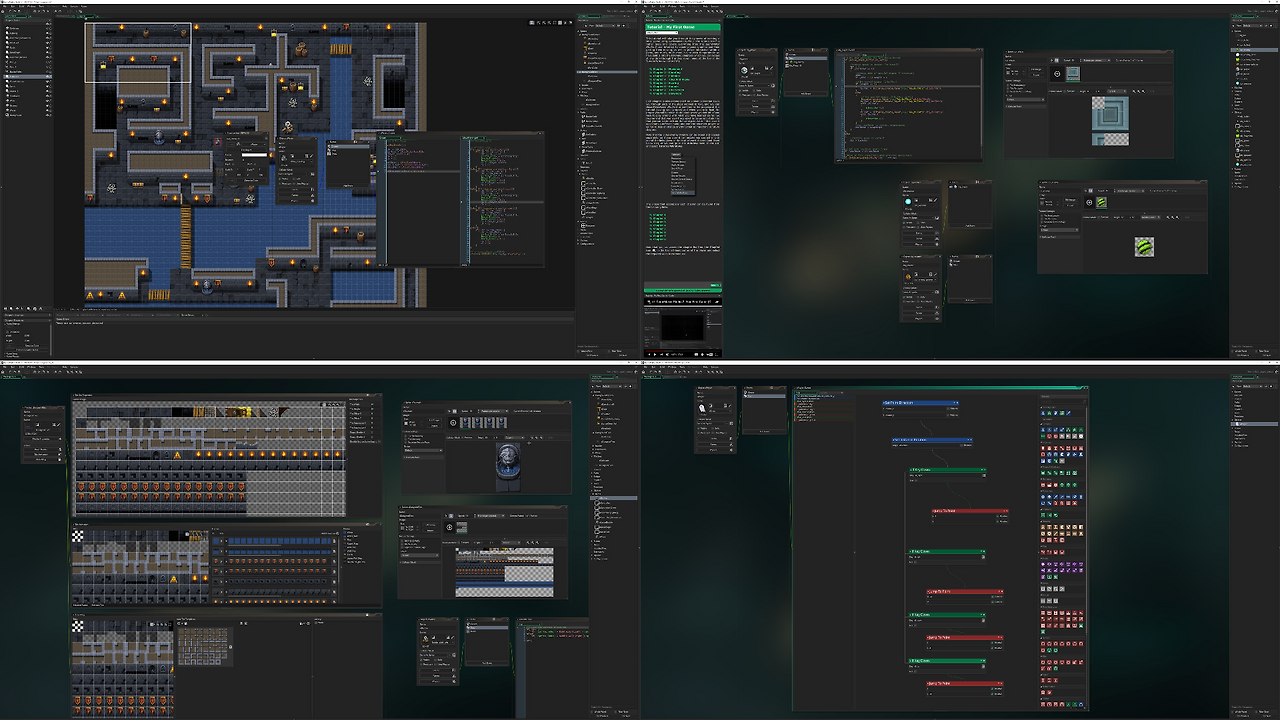Click the search magnifier icon in the Asset Browser

point(586,26)
